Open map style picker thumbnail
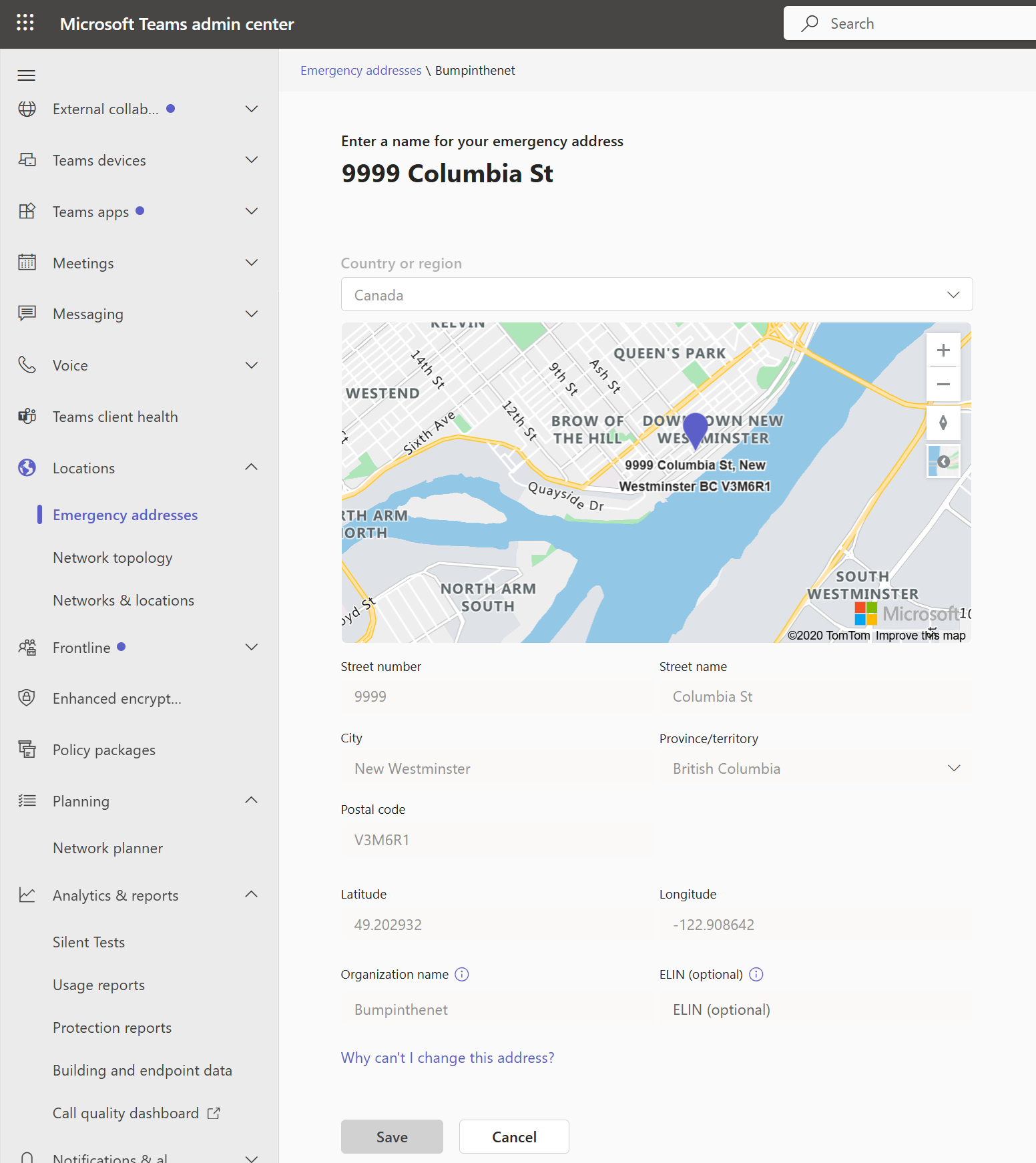Image resolution: width=1036 pixels, height=1163 pixels. point(943,461)
